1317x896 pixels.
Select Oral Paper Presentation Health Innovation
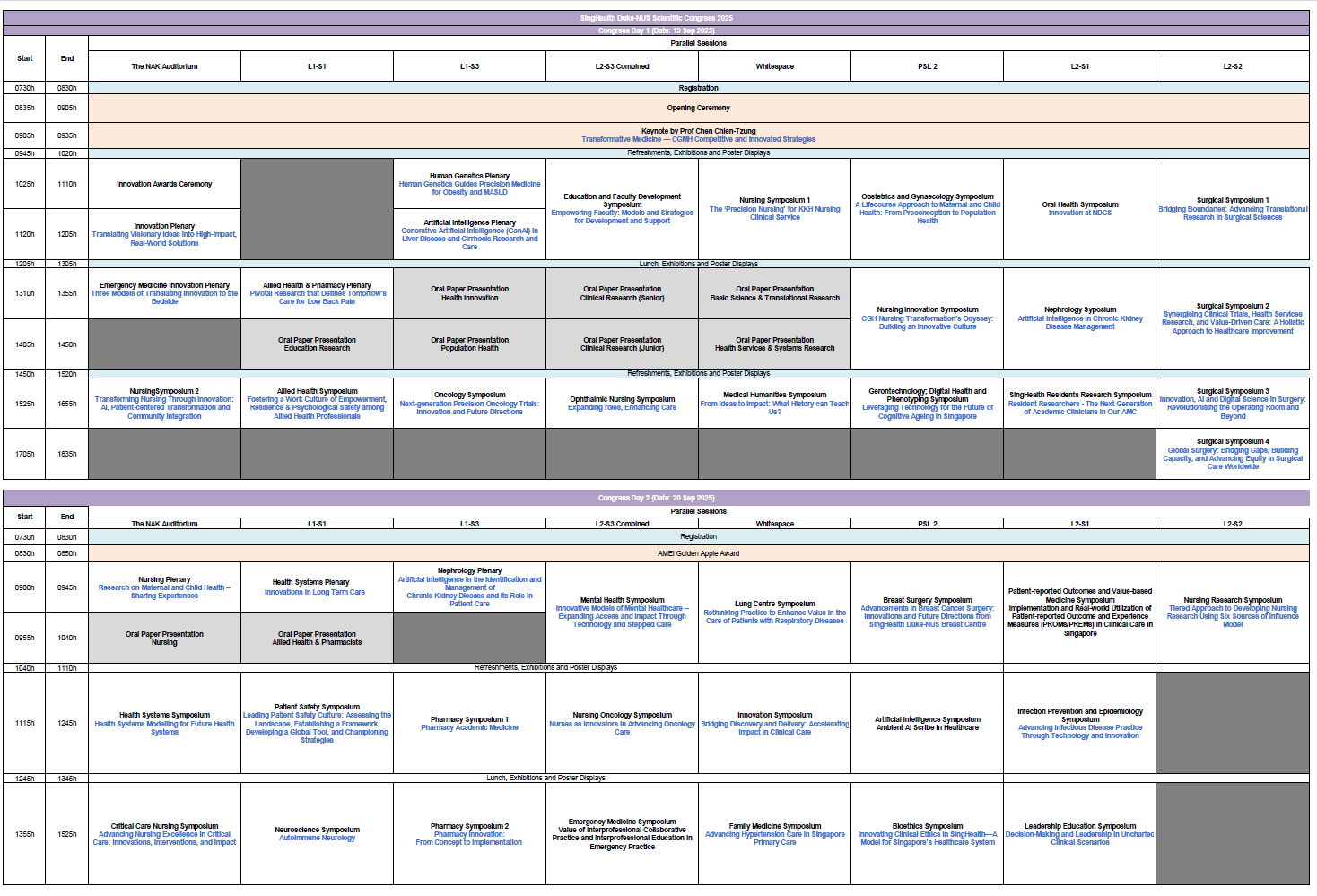(x=469, y=293)
